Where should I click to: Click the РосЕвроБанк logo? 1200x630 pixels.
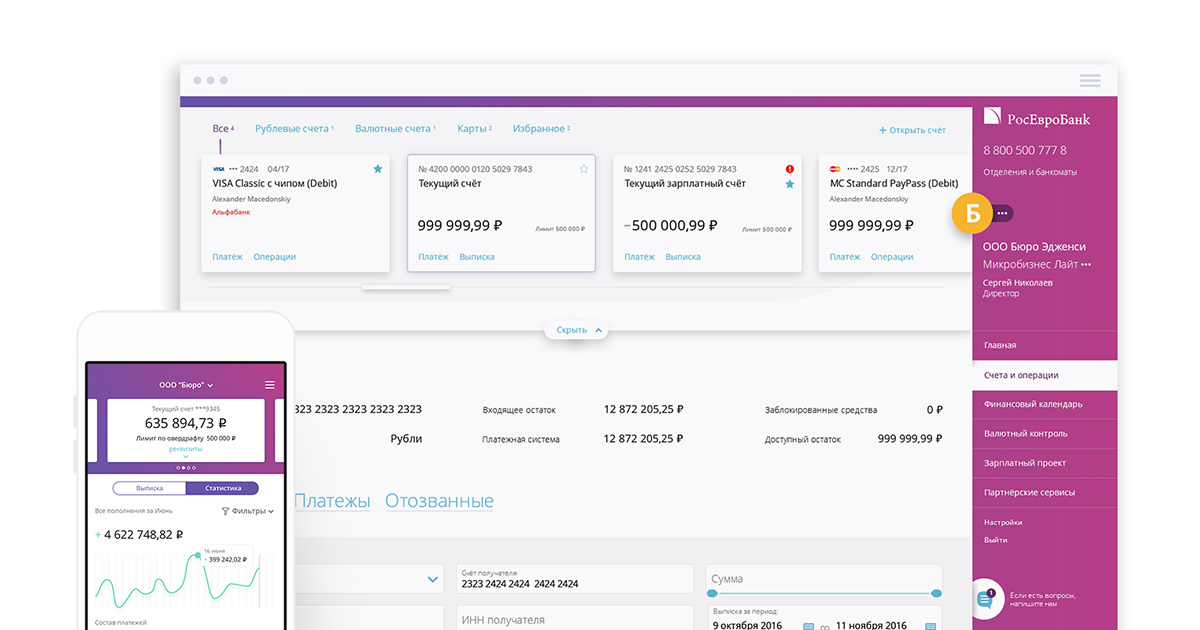pos(1037,118)
